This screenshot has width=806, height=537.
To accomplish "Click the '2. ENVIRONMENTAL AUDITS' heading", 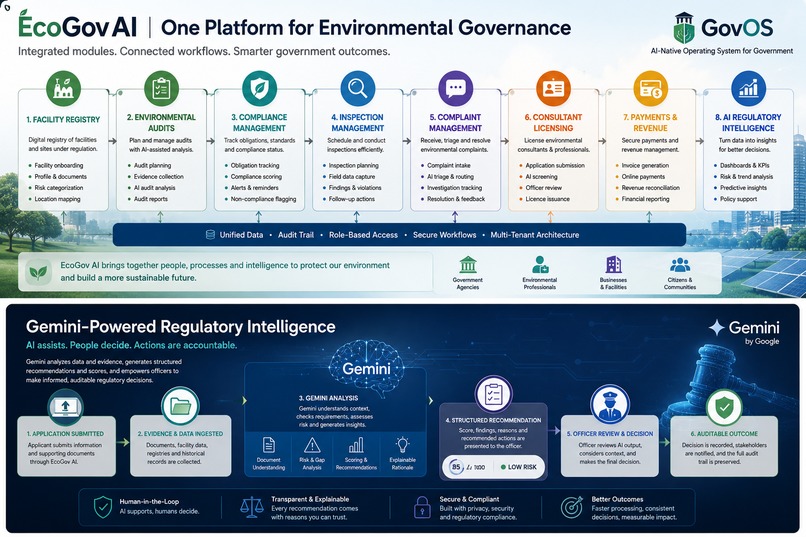I will 161,122.
